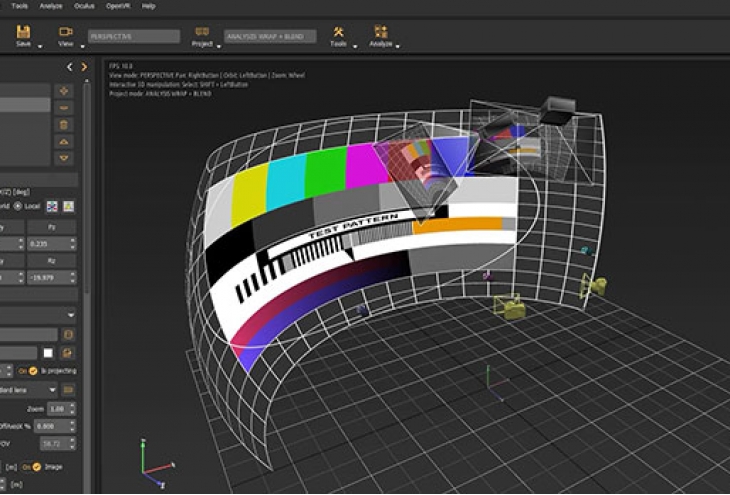This screenshot has width=730, height=495.
Task: Click the orange icon beside lens dropdown
Action: pos(68,390)
